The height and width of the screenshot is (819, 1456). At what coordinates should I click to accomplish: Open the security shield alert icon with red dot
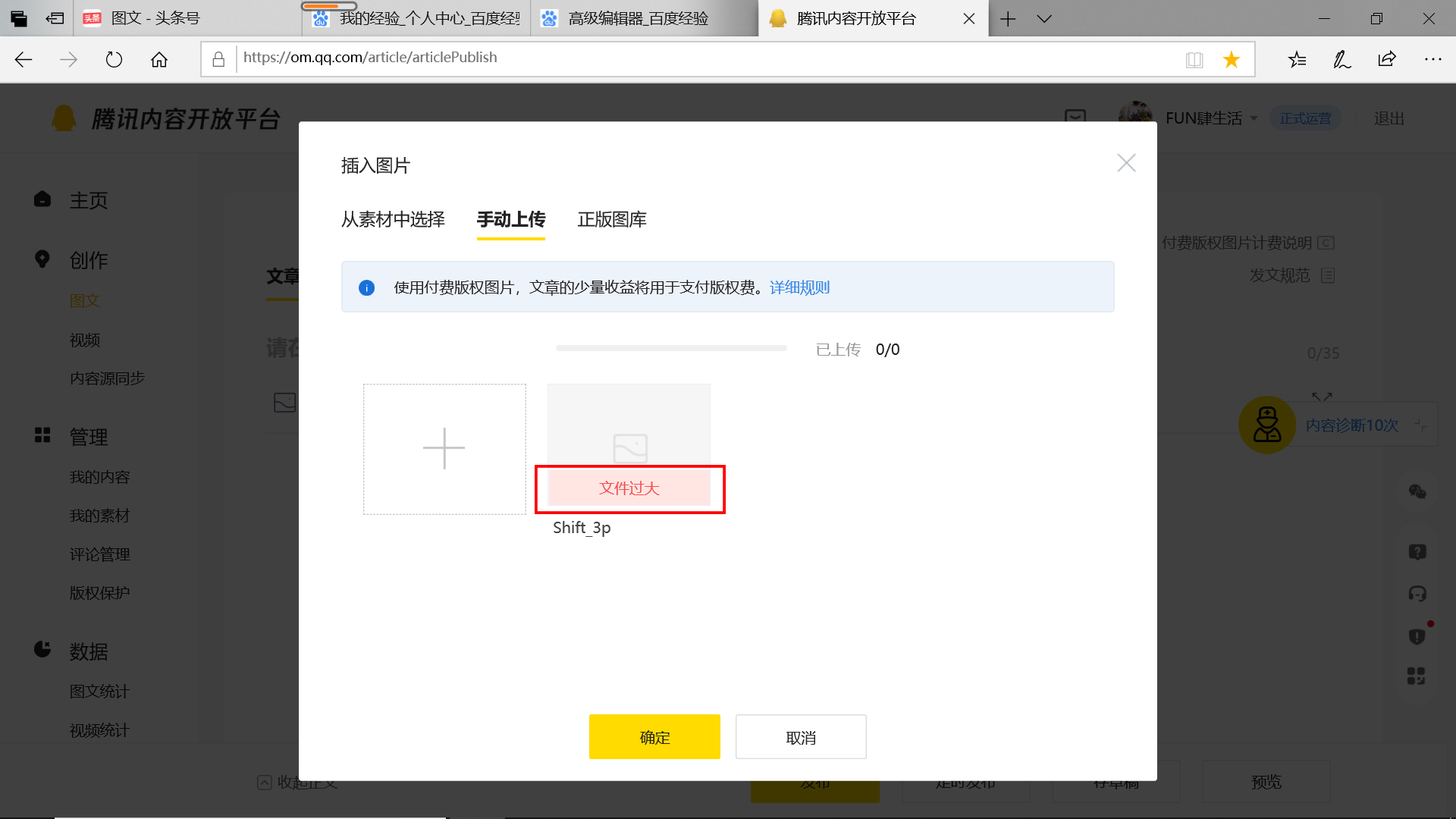click(x=1415, y=636)
